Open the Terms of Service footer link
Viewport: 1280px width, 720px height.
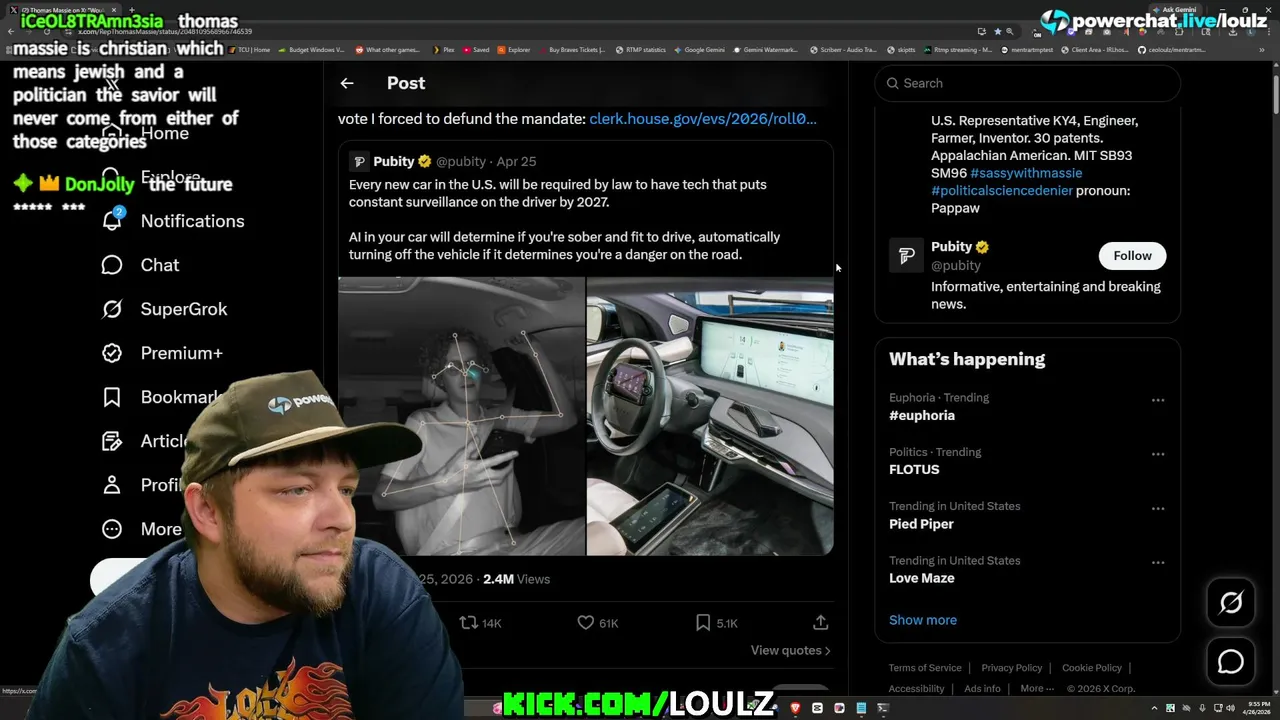tap(925, 668)
